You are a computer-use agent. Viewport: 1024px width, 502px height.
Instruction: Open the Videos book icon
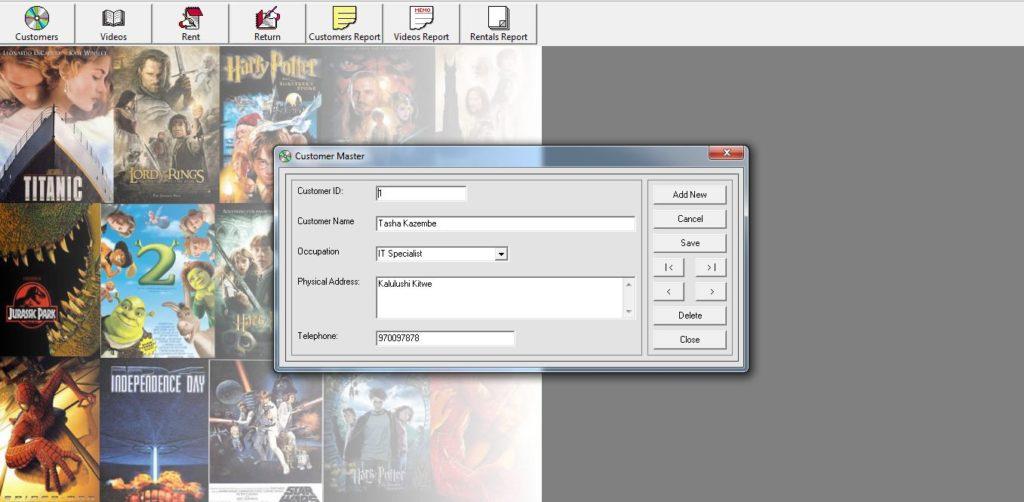tap(114, 24)
